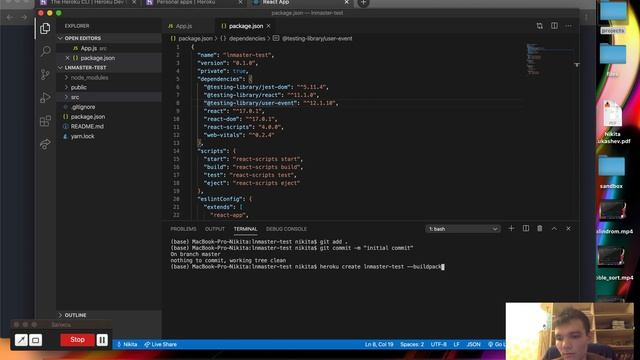Split the terminal panel
The width and height of the screenshot is (640, 360).
click(x=526, y=229)
